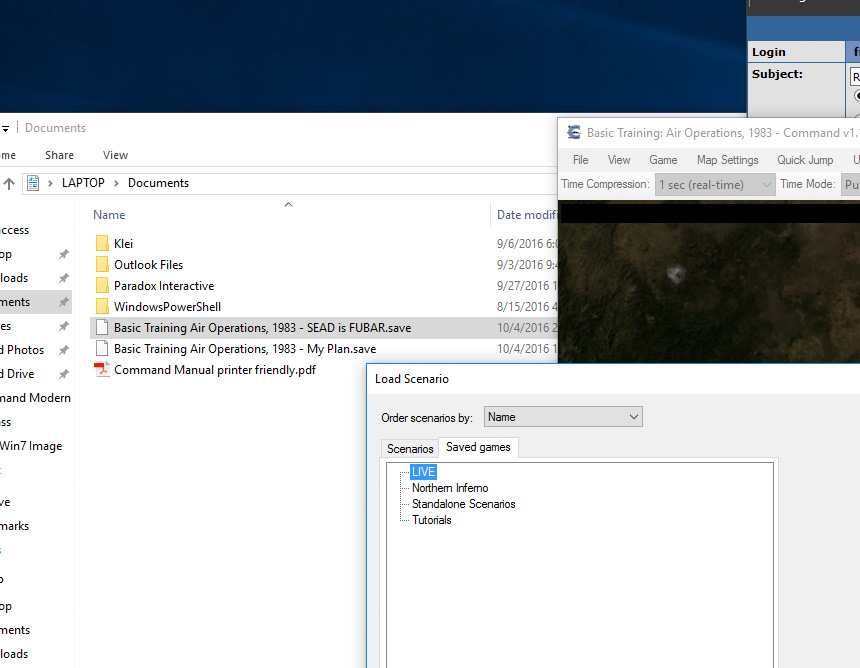Select Command Manual printer friendly.pdf
This screenshot has width=860, height=668.
215,370
